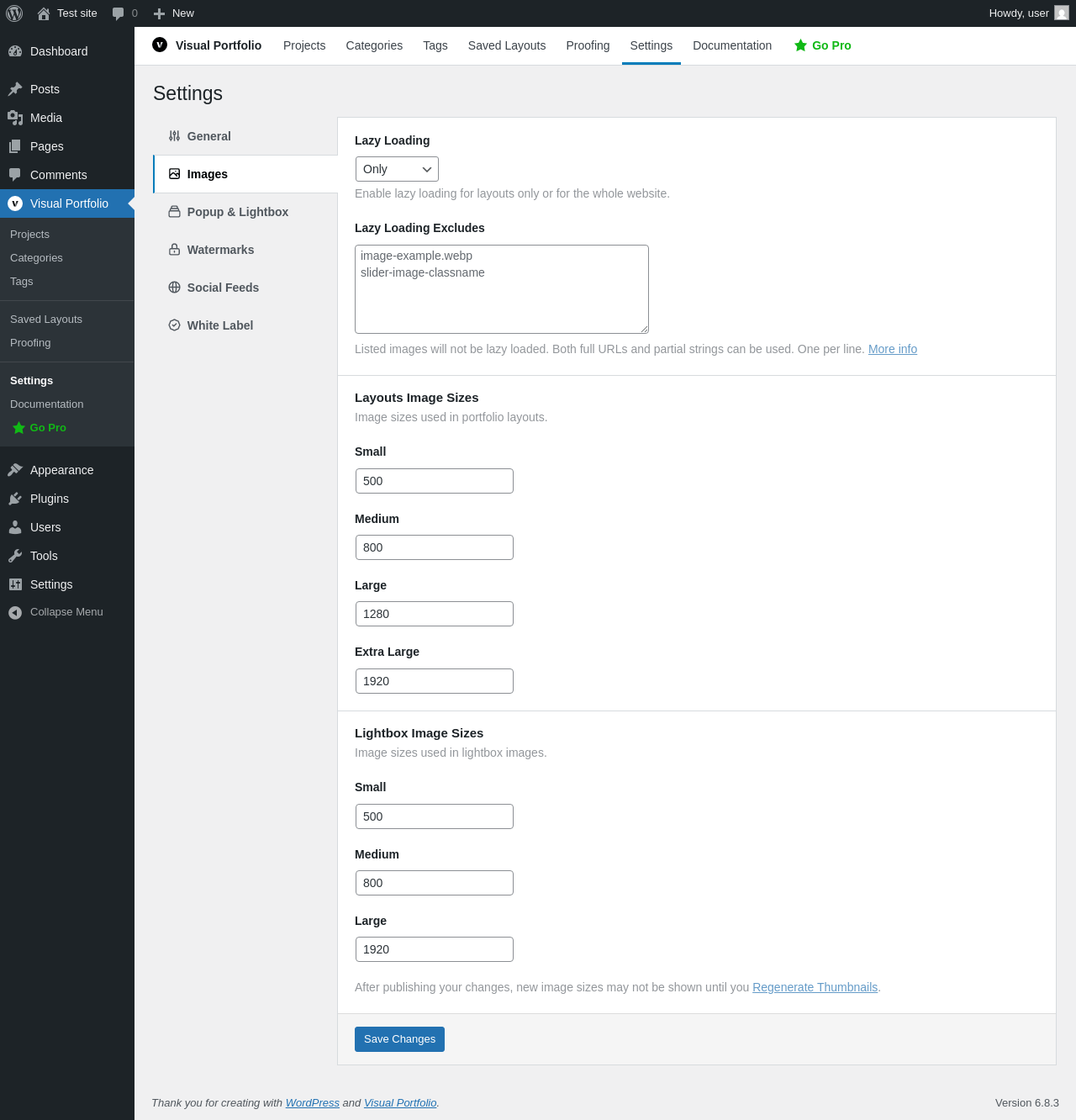Click the Layouts Image Sizes heading
Image resolution: width=1076 pixels, height=1120 pixels.
pos(417,398)
